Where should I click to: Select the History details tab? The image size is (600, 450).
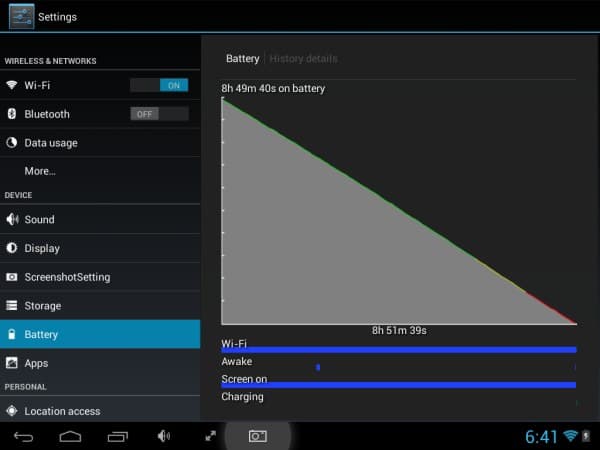click(x=303, y=59)
